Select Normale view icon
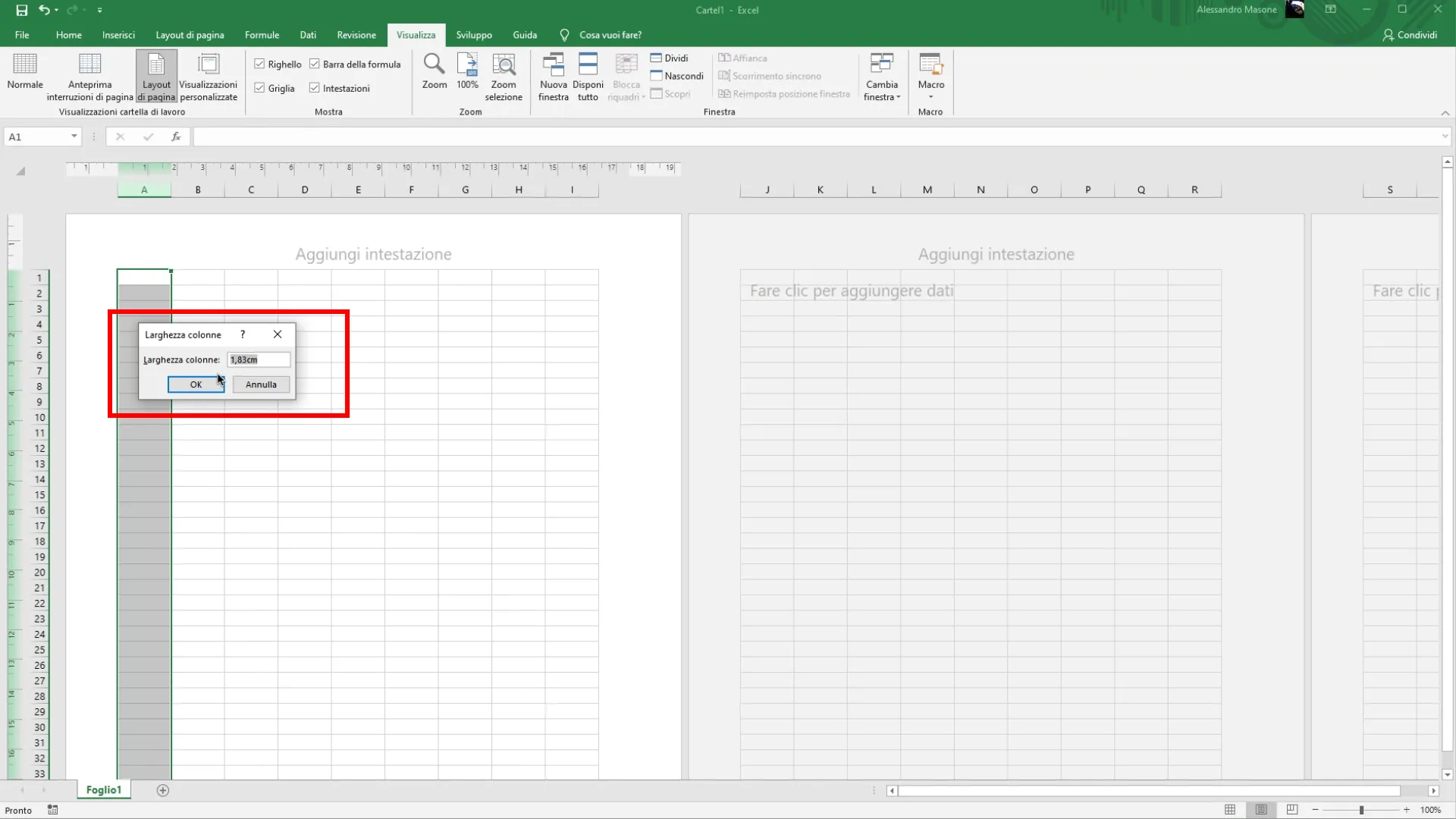Viewport: 1456px width, 819px height. click(25, 64)
